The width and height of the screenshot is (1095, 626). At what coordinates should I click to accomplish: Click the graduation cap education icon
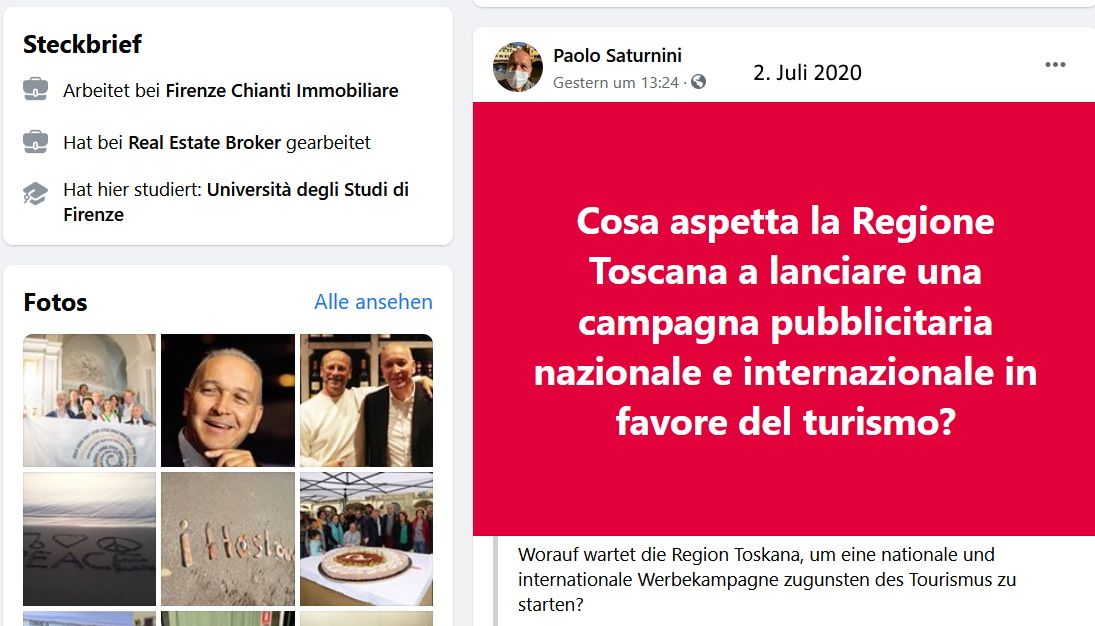[x=36, y=194]
